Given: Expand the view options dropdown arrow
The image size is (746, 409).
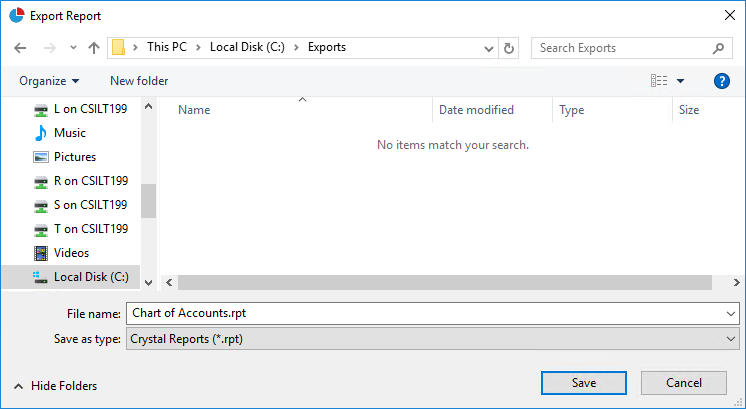Looking at the screenshot, I should pos(681,81).
